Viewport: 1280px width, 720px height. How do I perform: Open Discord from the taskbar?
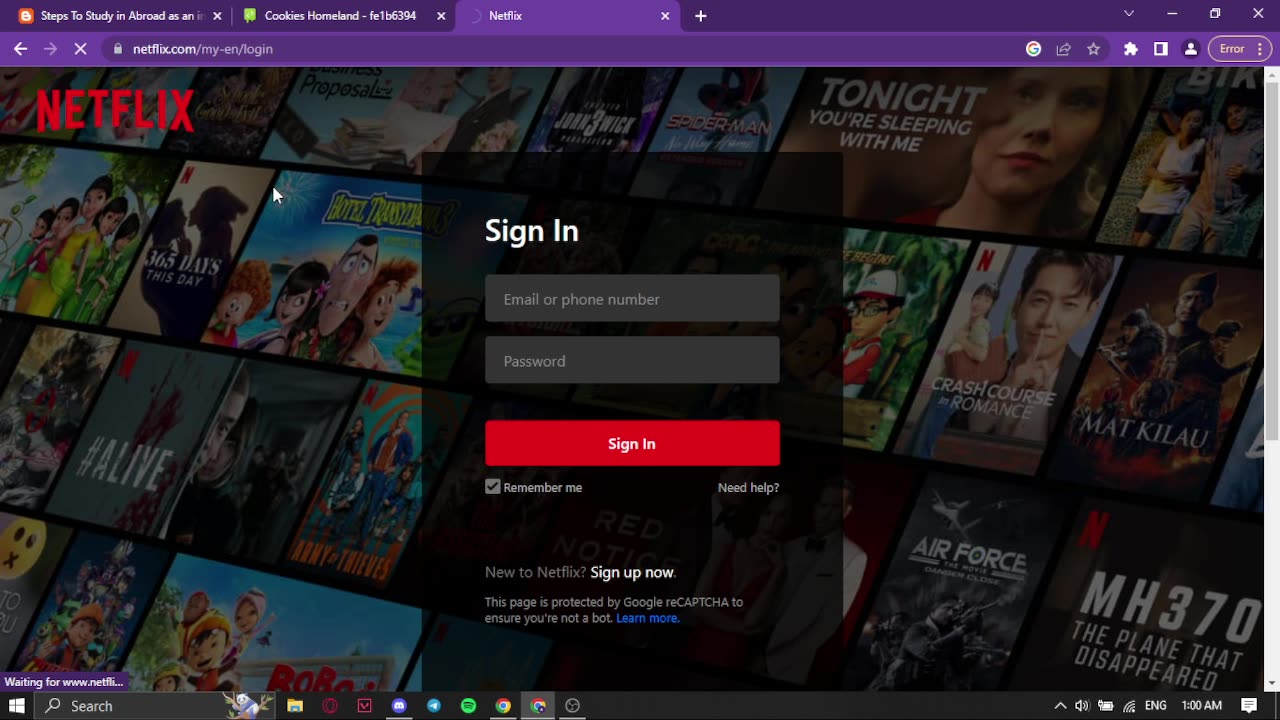click(399, 706)
